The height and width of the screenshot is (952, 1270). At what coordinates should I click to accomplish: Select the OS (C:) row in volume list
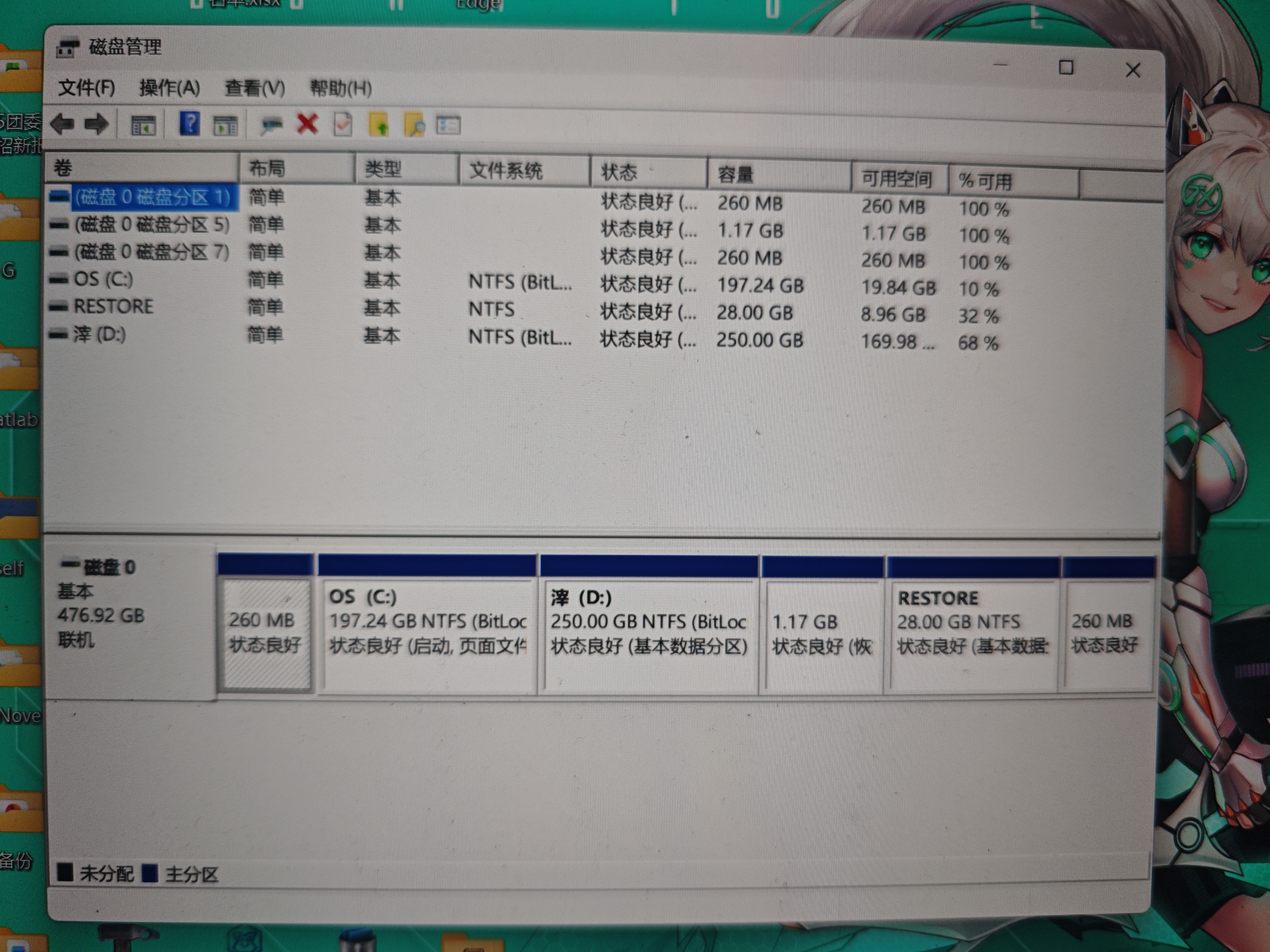click(x=103, y=280)
